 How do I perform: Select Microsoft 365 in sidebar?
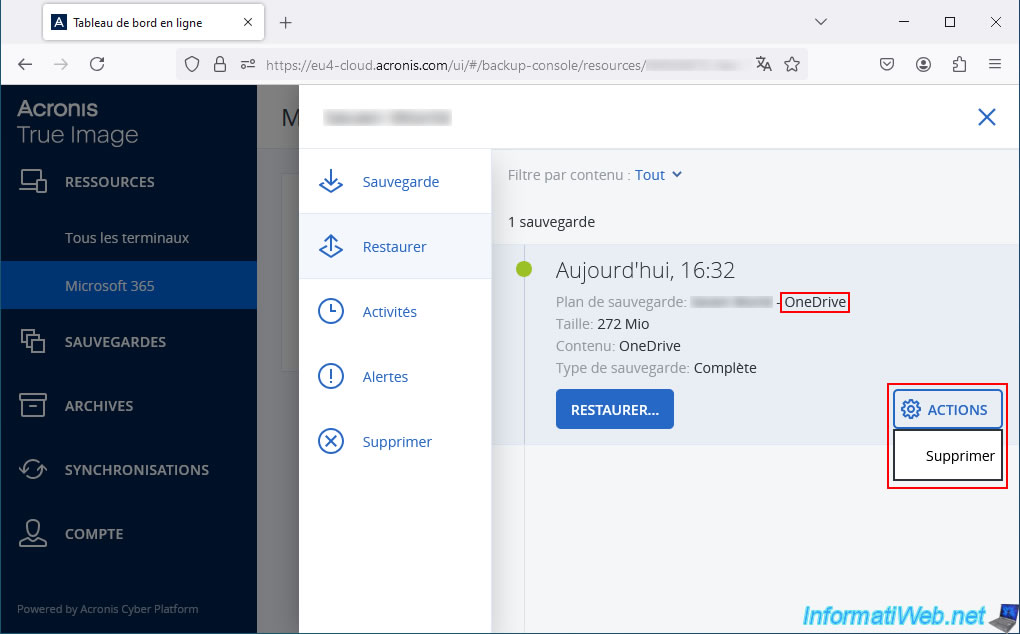click(x=129, y=285)
